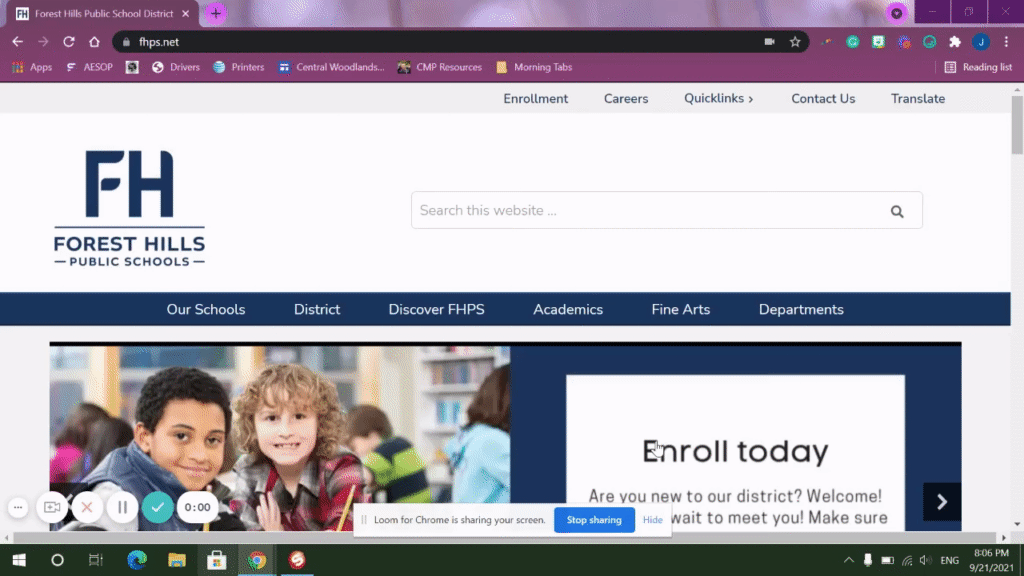Click the Translate link
1024x576 pixels.
pyautogui.click(x=918, y=99)
